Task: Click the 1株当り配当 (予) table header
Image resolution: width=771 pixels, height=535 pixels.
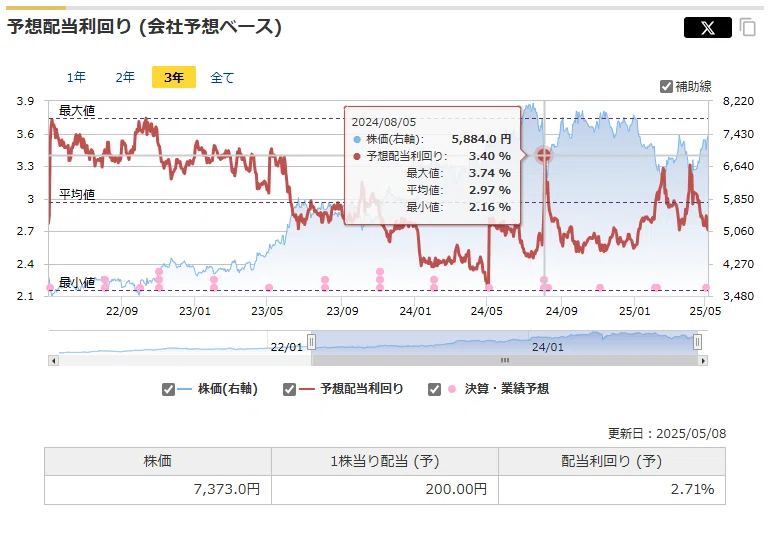Action: point(385,461)
